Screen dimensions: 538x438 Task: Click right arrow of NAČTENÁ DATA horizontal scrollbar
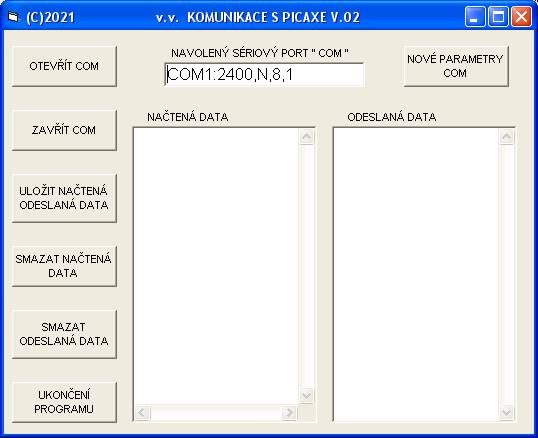tap(289, 413)
